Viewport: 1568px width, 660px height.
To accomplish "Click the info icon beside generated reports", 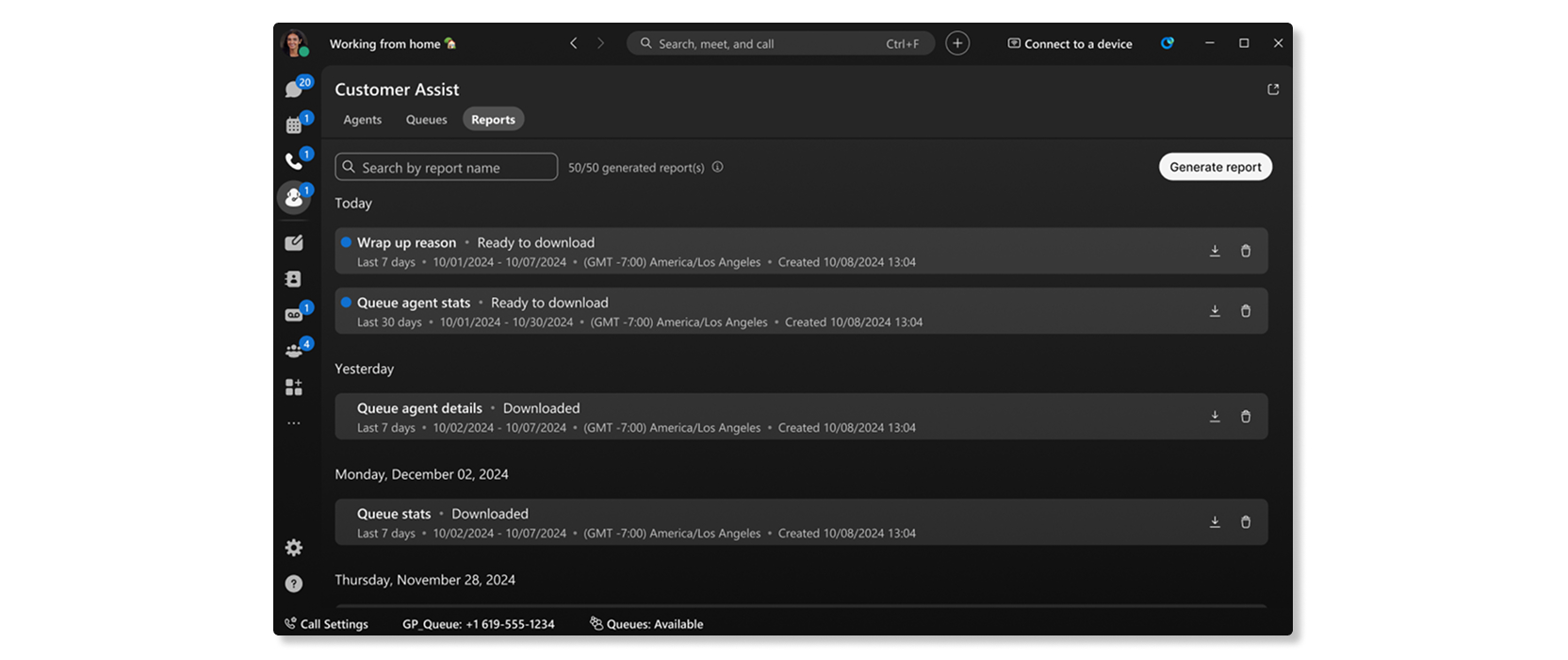I will point(717,167).
